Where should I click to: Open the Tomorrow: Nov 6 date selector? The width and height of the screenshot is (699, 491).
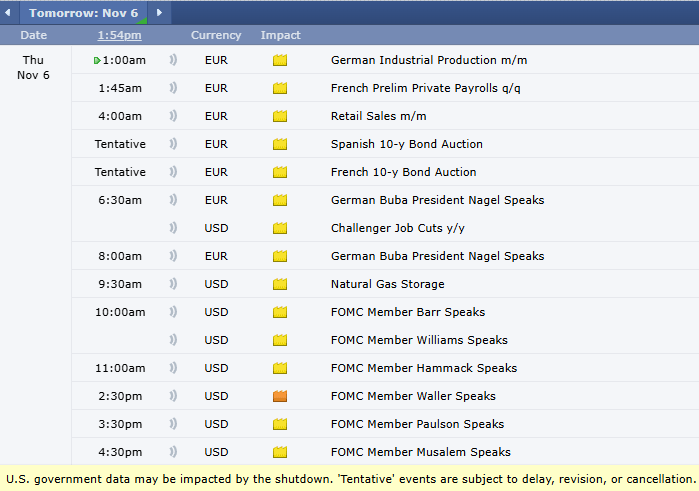[83, 13]
